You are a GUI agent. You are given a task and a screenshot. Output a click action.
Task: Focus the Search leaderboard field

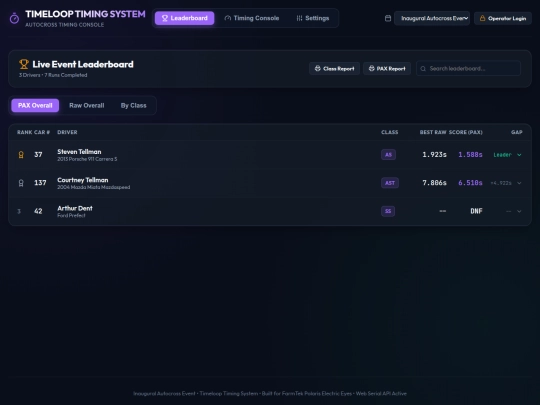coord(468,69)
